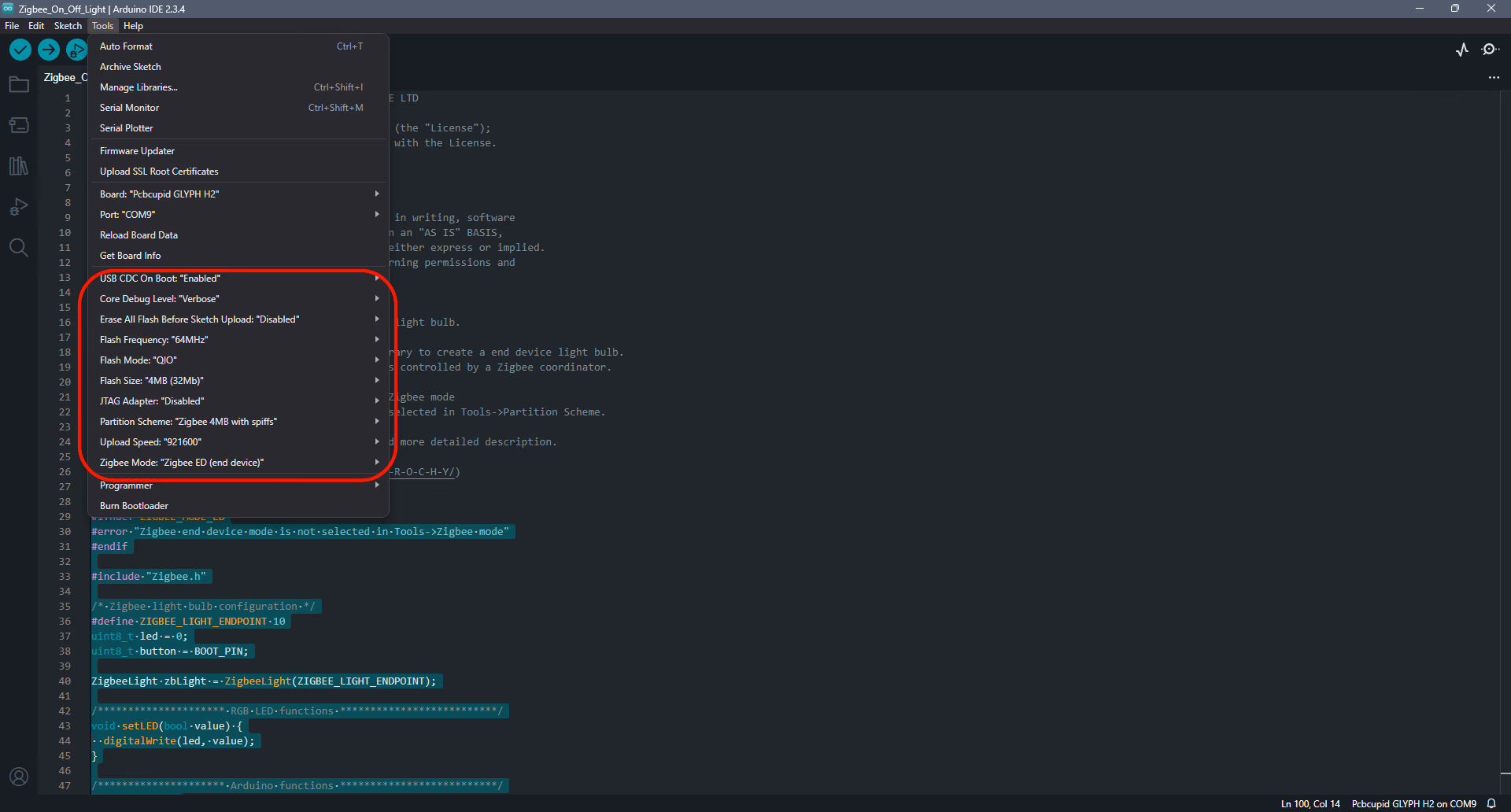Open the Search sidebar icon
This screenshot has width=1511, height=812.
(19, 247)
